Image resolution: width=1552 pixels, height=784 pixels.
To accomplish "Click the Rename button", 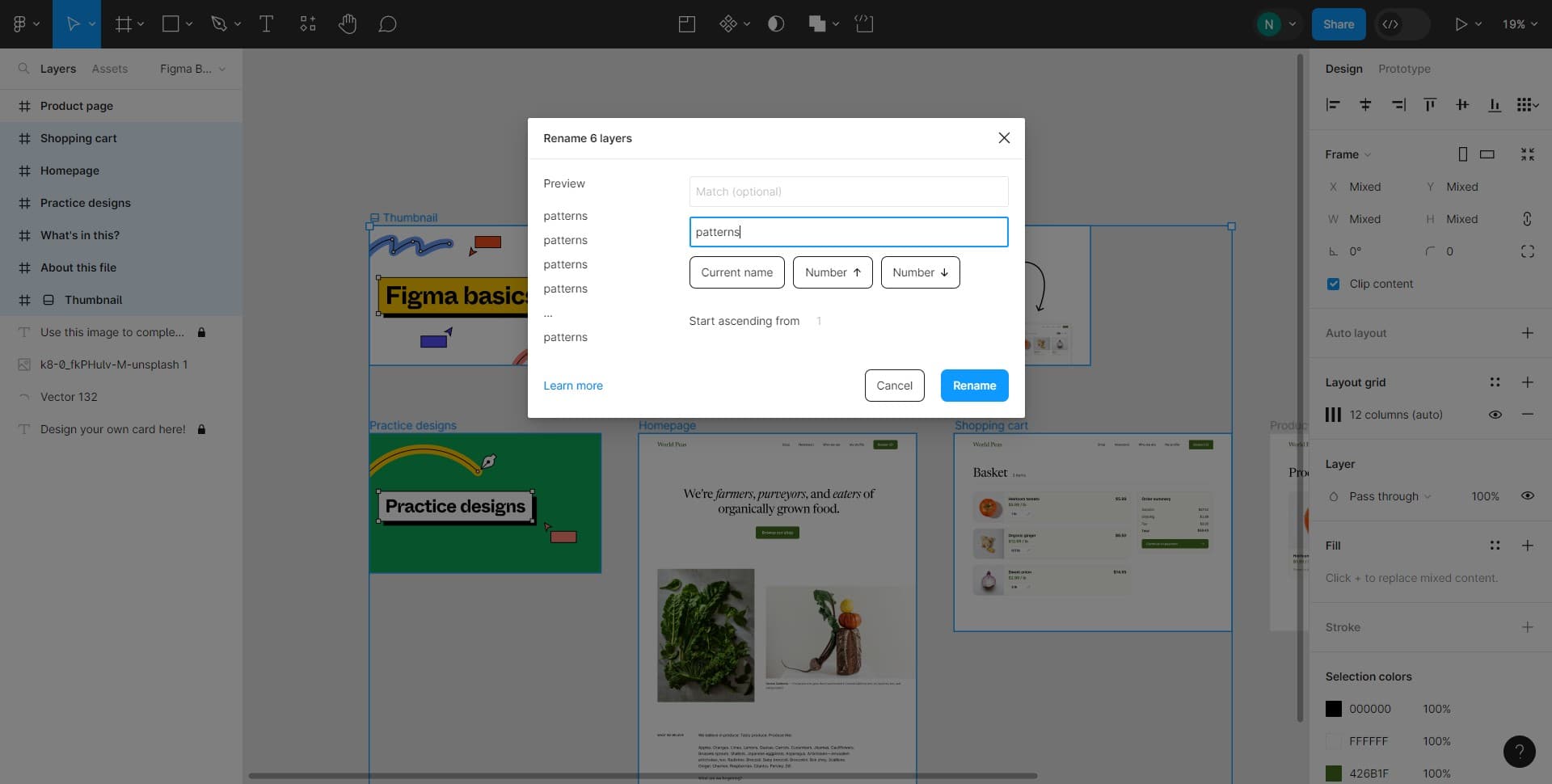I will click(x=973, y=386).
